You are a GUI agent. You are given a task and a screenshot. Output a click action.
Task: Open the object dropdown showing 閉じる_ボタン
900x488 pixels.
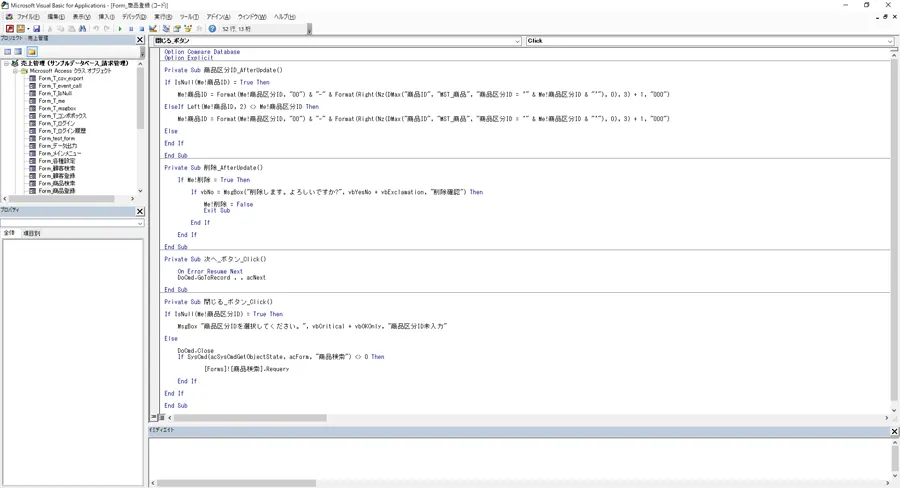click(517, 41)
